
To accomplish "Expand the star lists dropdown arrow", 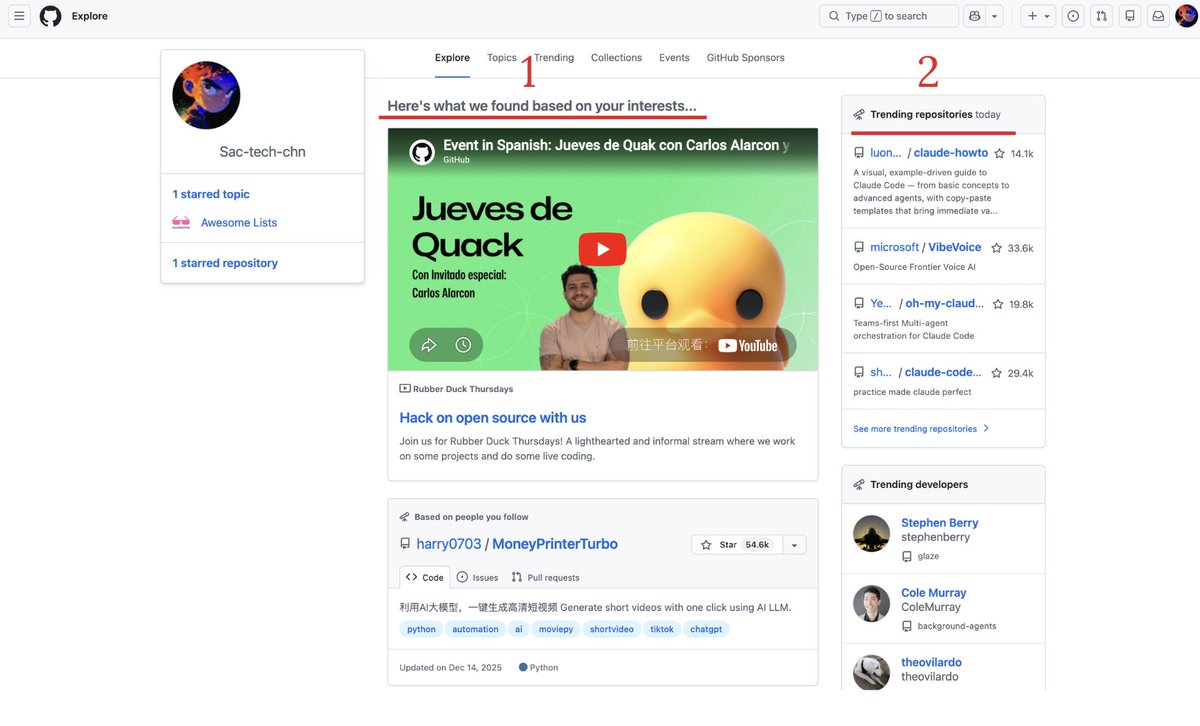I will [794, 545].
